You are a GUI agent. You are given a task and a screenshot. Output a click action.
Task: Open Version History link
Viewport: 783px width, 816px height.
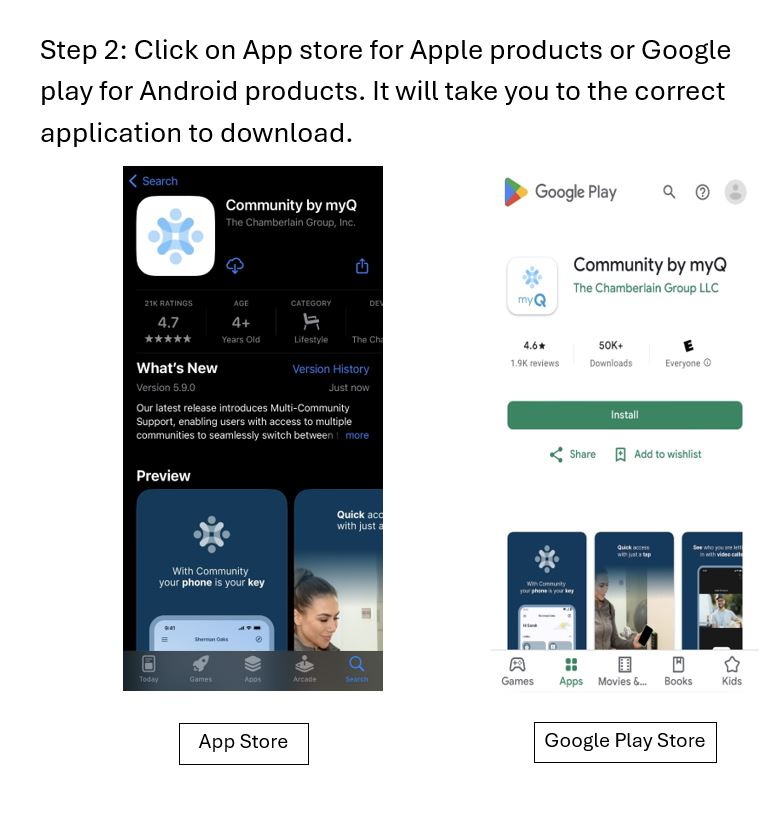coord(330,369)
